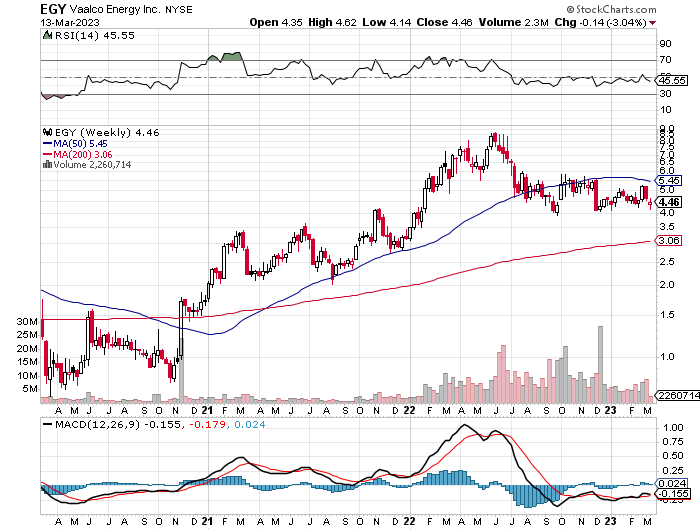The height and width of the screenshot is (530, 700).
Task: Click the green RSI legend icon
Action: point(47,35)
